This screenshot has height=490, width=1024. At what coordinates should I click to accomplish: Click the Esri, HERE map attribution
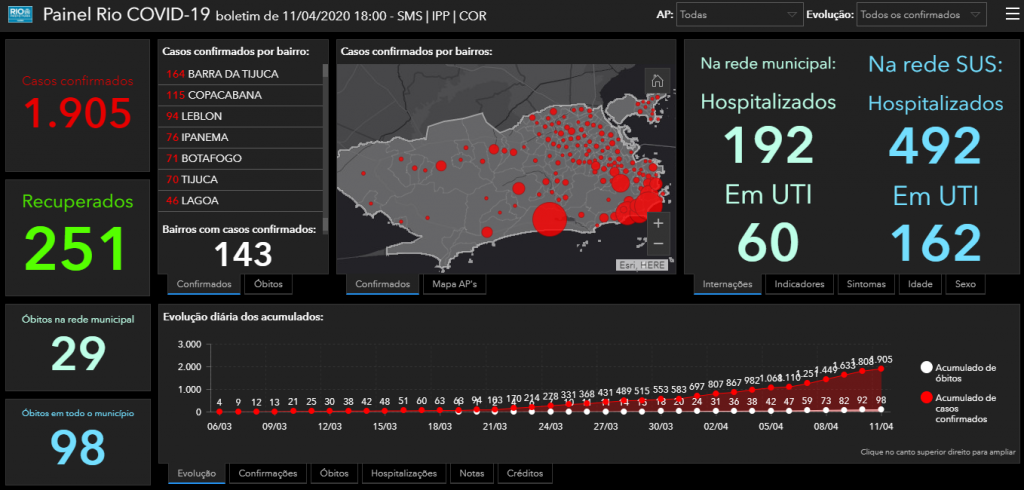pos(641,265)
